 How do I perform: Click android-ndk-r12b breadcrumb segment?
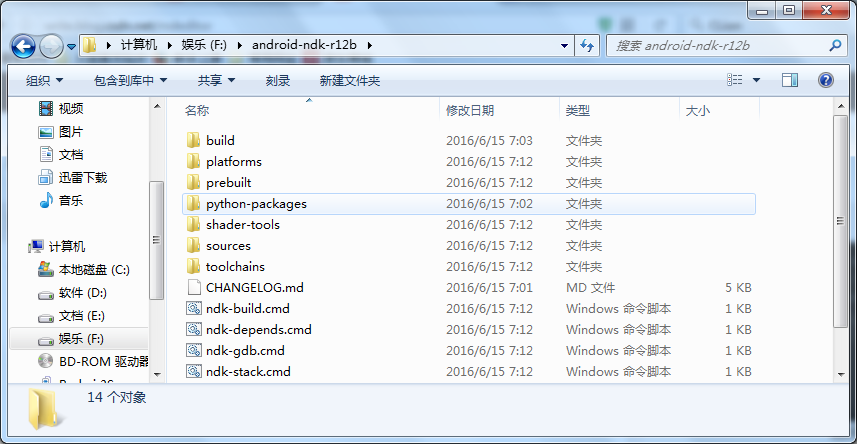[x=304, y=45]
